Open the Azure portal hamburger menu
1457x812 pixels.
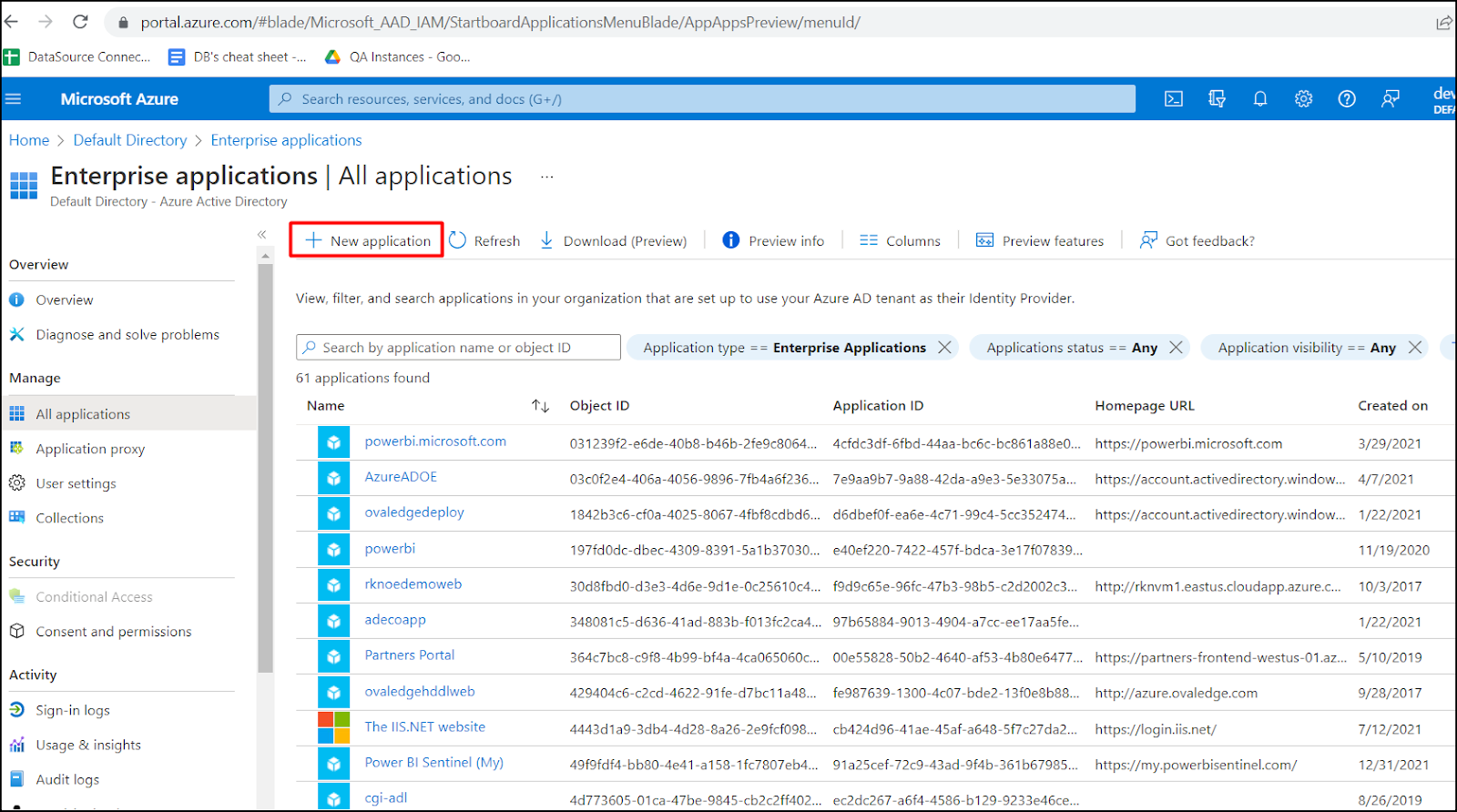coord(14,98)
